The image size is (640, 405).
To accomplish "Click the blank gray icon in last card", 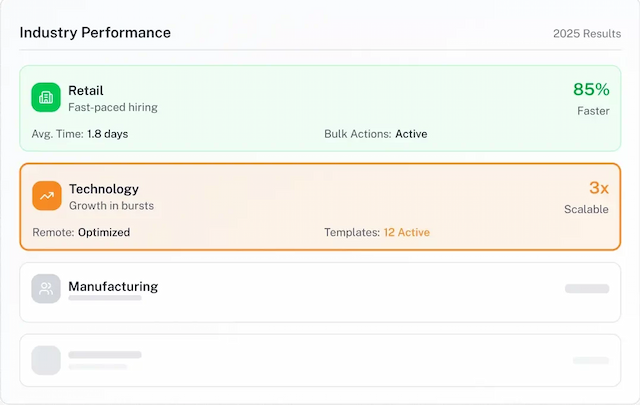I will [x=46, y=360].
